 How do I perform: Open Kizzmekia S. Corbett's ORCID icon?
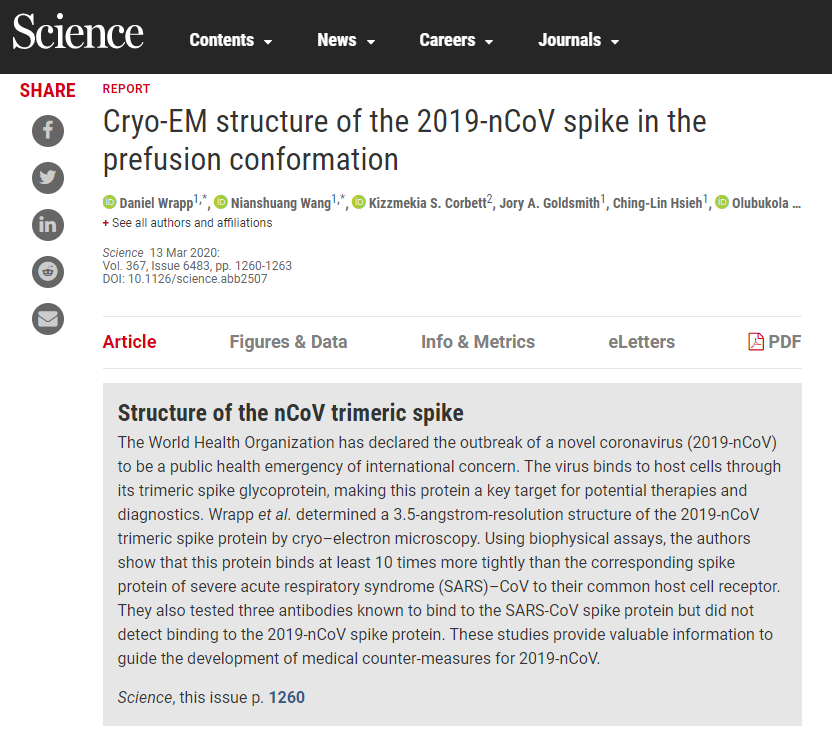click(359, 202)
